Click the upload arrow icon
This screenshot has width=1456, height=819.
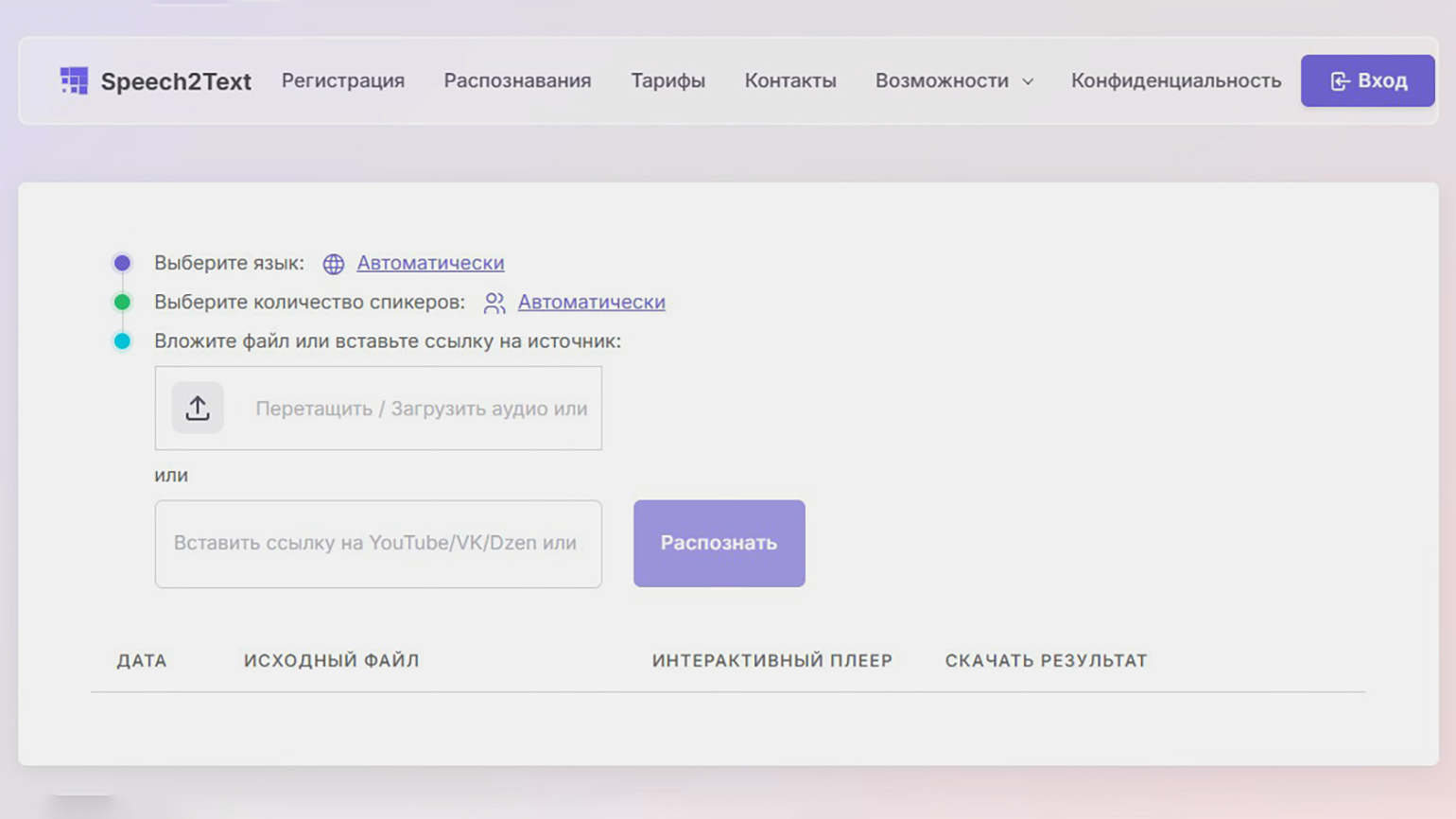click(198, 409)
